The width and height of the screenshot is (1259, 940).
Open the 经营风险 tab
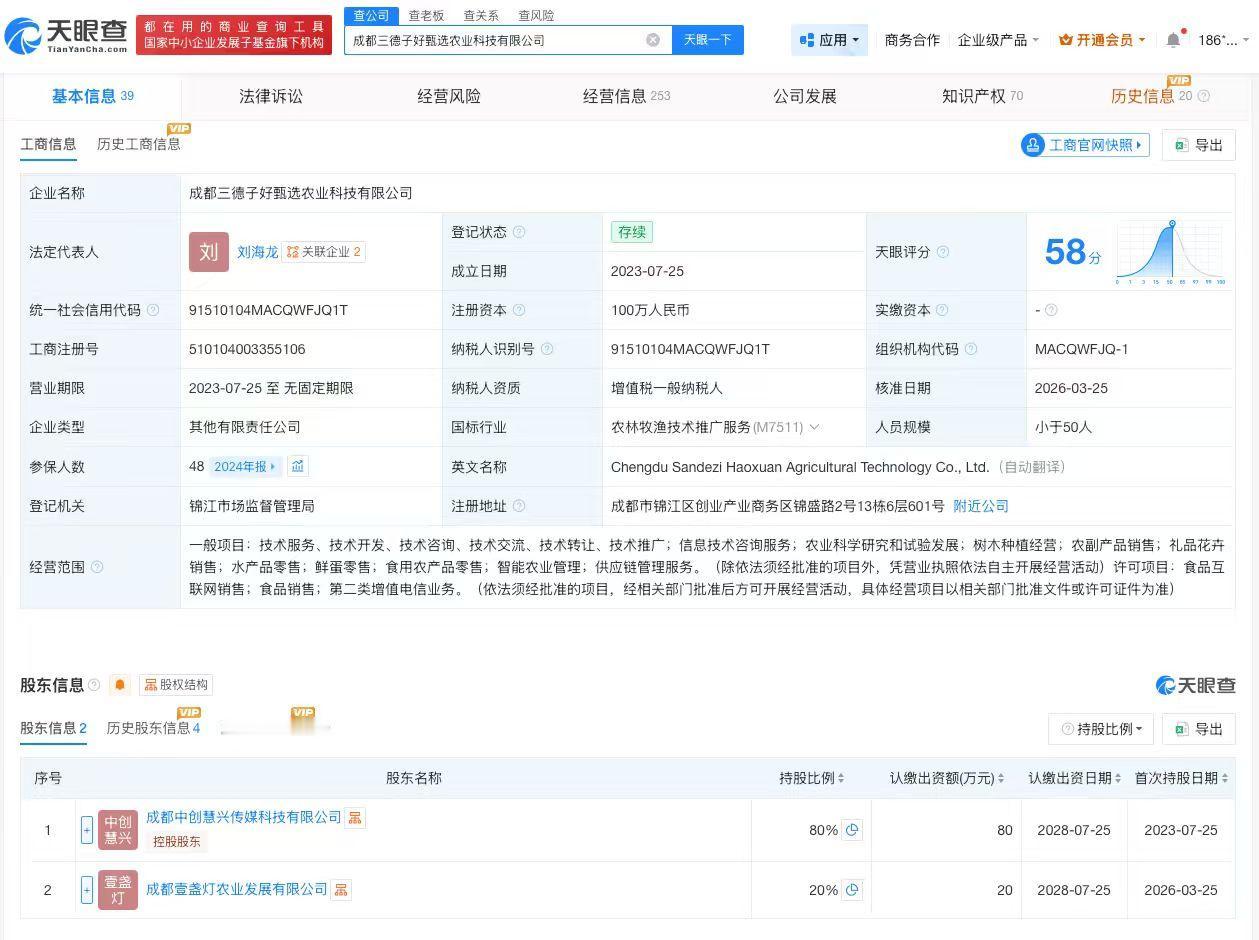[449, 97]
